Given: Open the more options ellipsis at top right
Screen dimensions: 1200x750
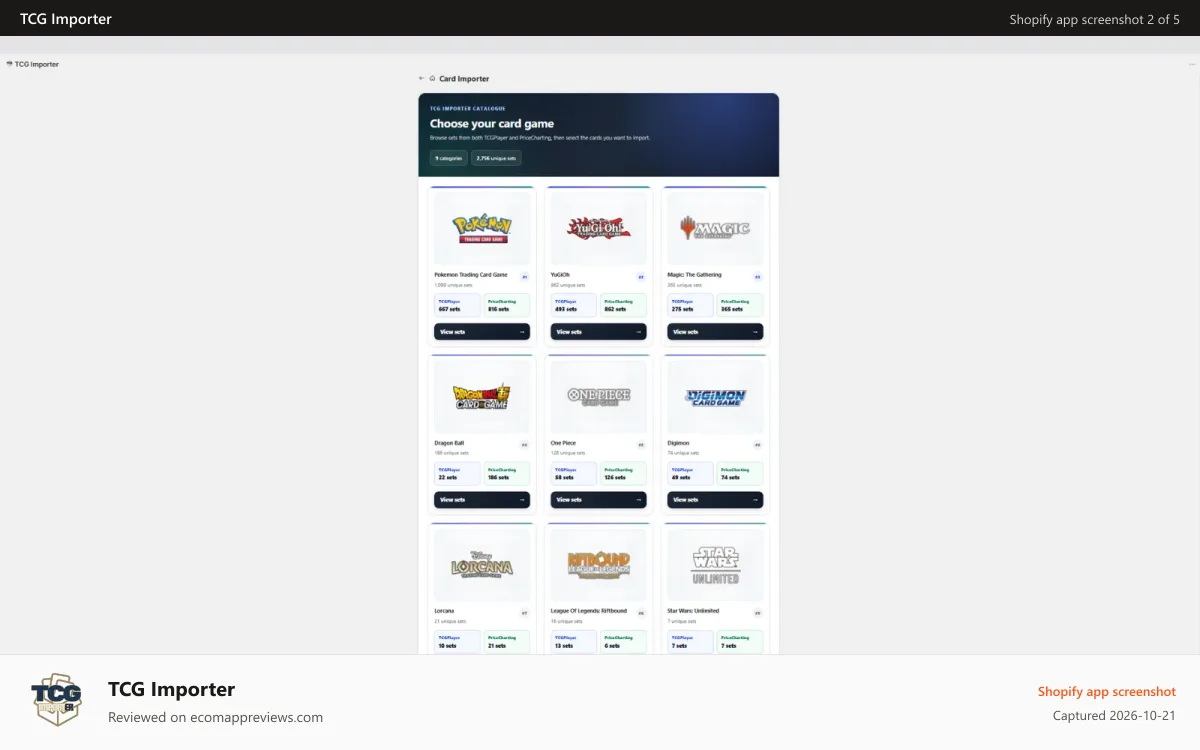Looking at the screenshot, I should point(1192,64).
